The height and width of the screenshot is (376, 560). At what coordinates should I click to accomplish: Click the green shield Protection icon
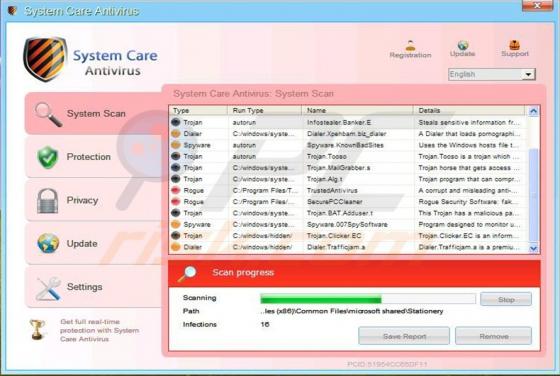48,157
